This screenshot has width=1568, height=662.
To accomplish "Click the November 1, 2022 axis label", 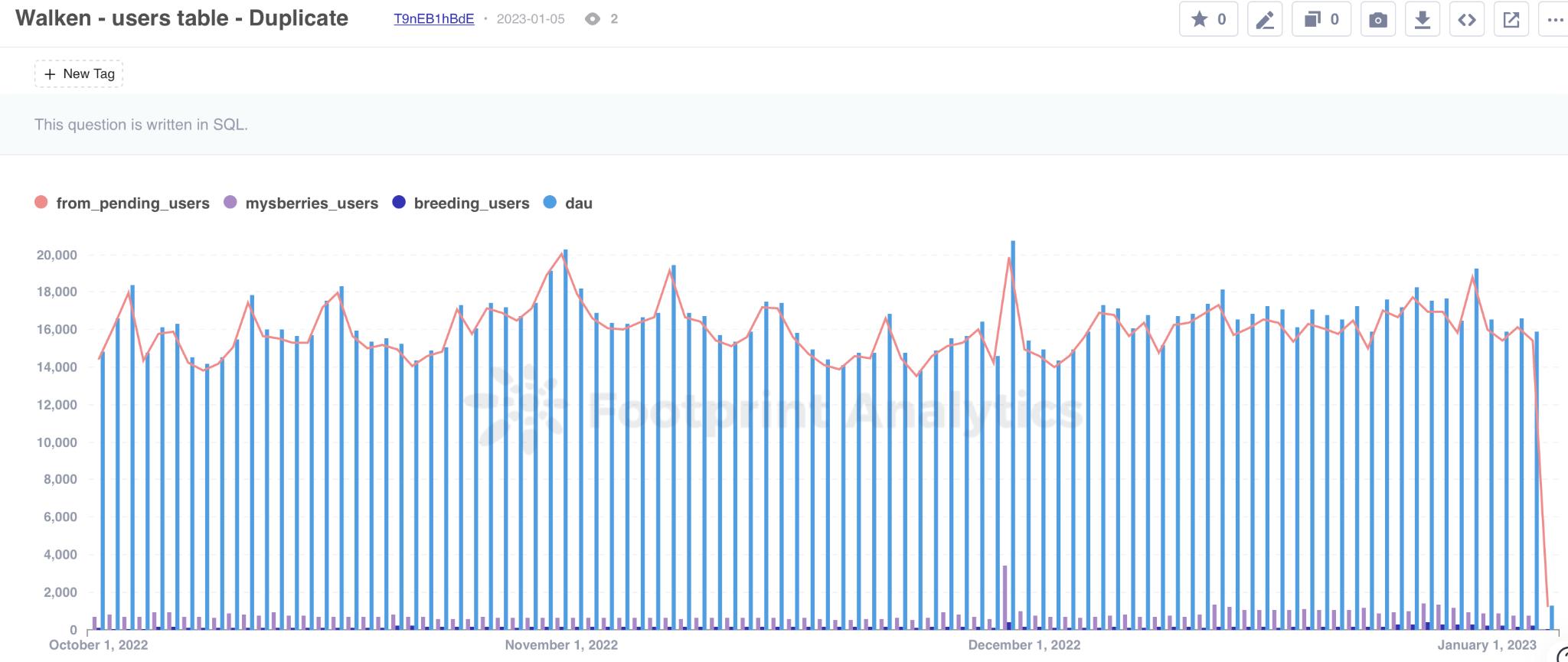I will coord(561,644).
